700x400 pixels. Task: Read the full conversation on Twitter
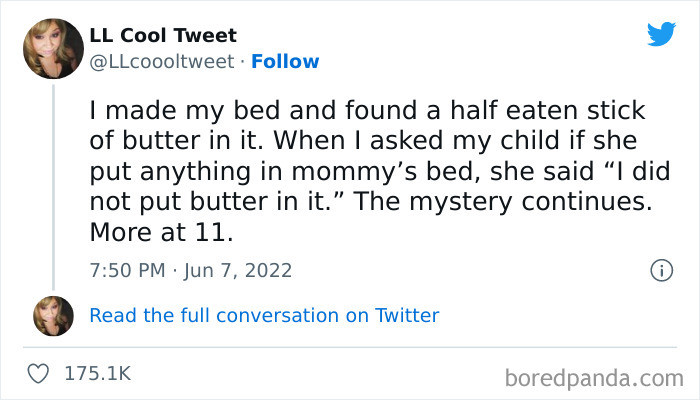point(264,316)
